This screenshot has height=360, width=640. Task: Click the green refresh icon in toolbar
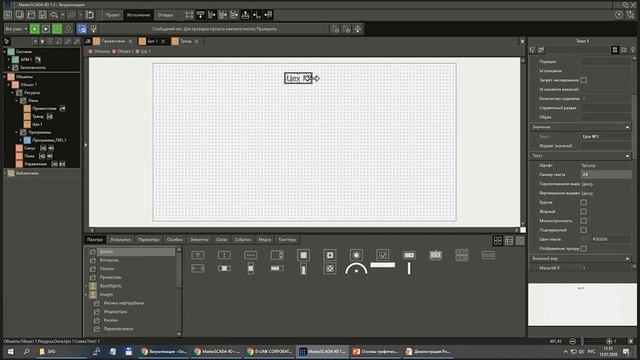coord(57,29)
